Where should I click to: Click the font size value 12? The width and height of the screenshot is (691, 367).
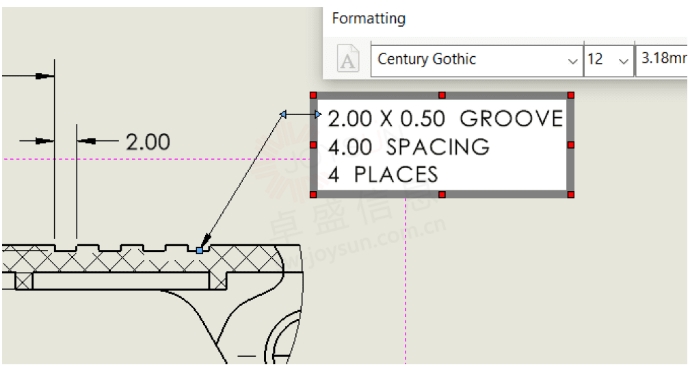[x=595, y=59]
